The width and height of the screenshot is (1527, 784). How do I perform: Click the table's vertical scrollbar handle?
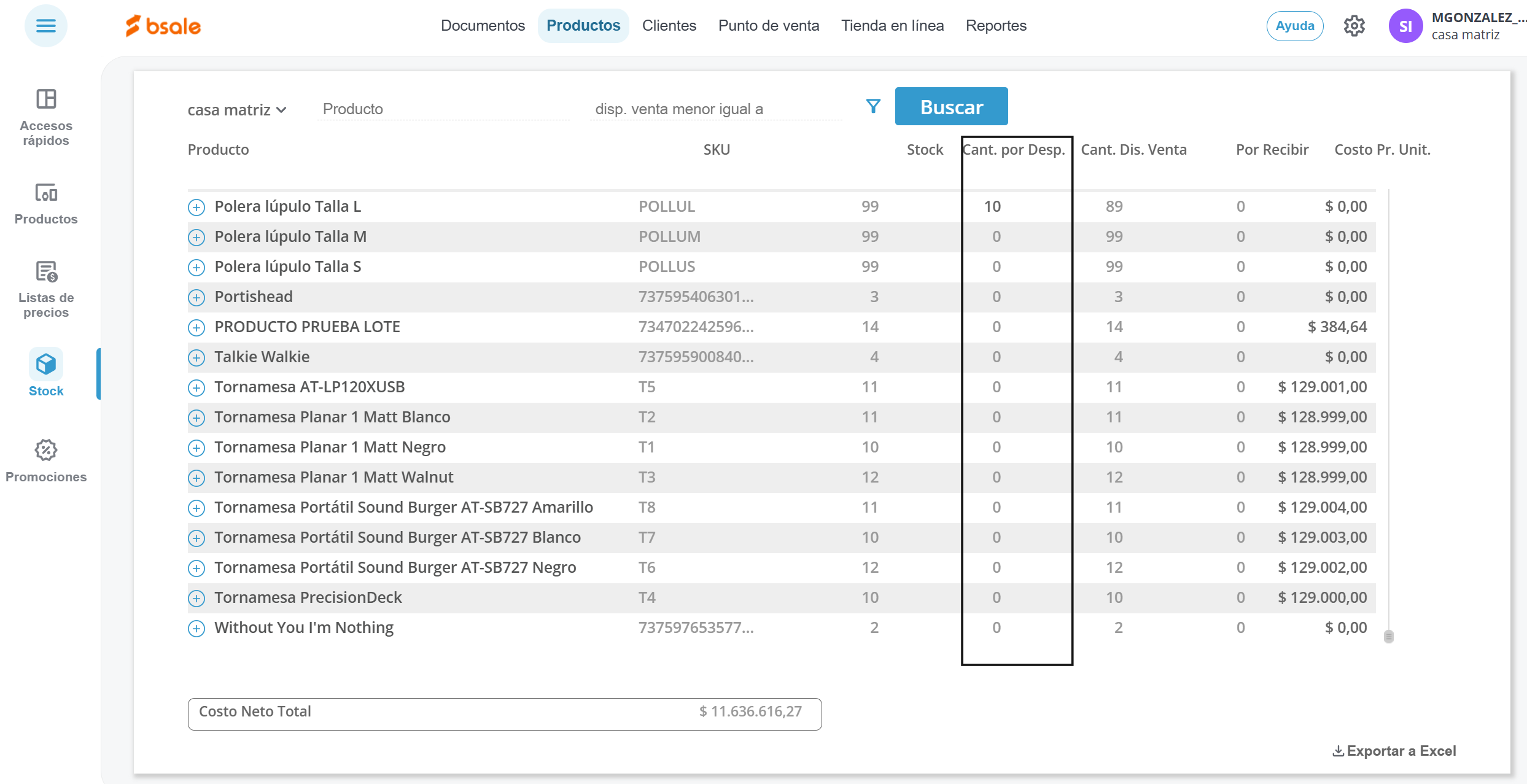coord(1388,637)
